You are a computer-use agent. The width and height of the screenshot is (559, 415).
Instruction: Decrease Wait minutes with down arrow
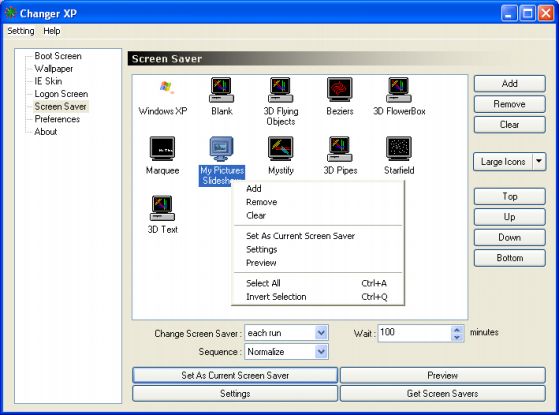[457, 337]
